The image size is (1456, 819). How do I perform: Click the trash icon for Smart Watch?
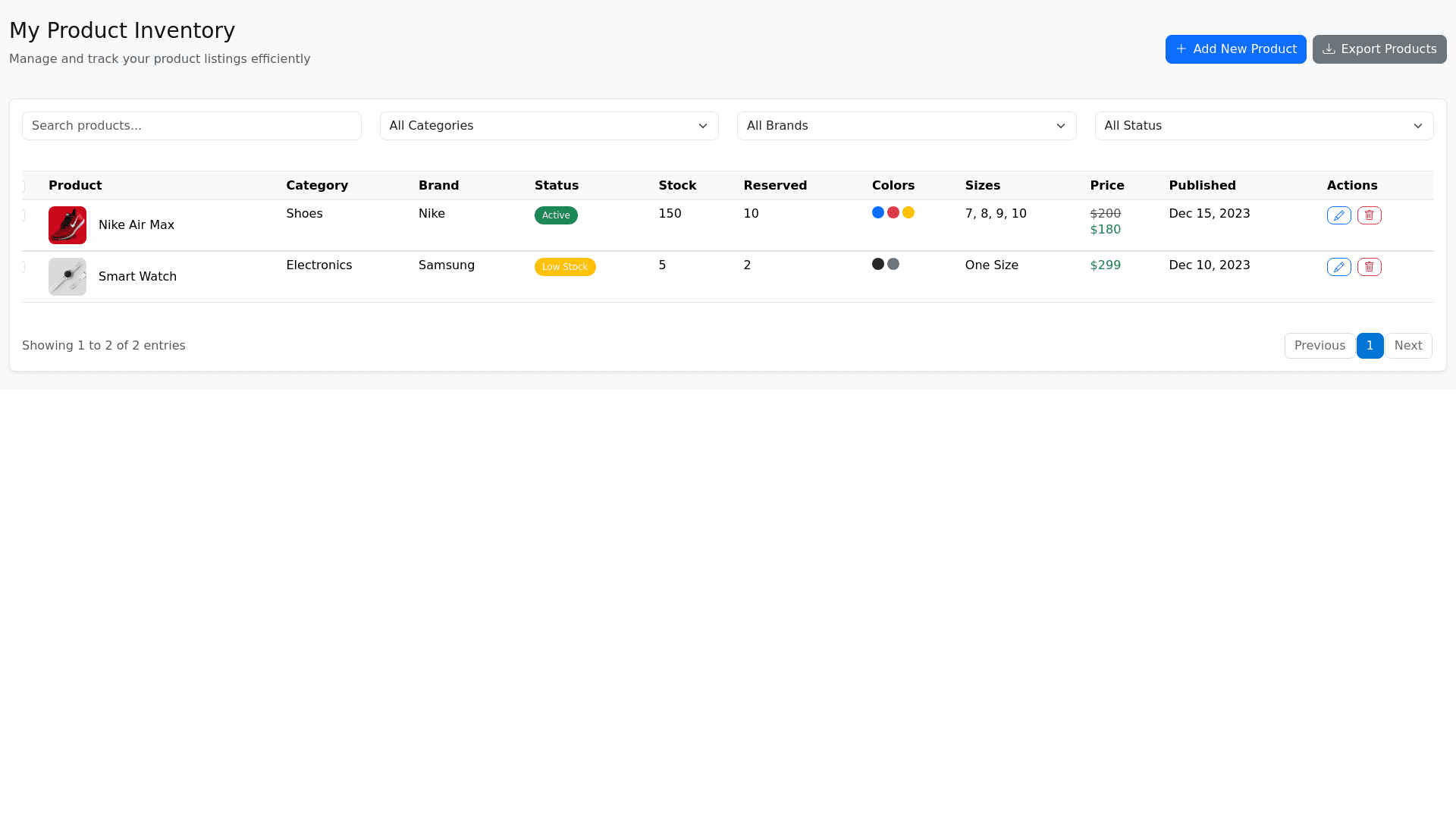1369,267
